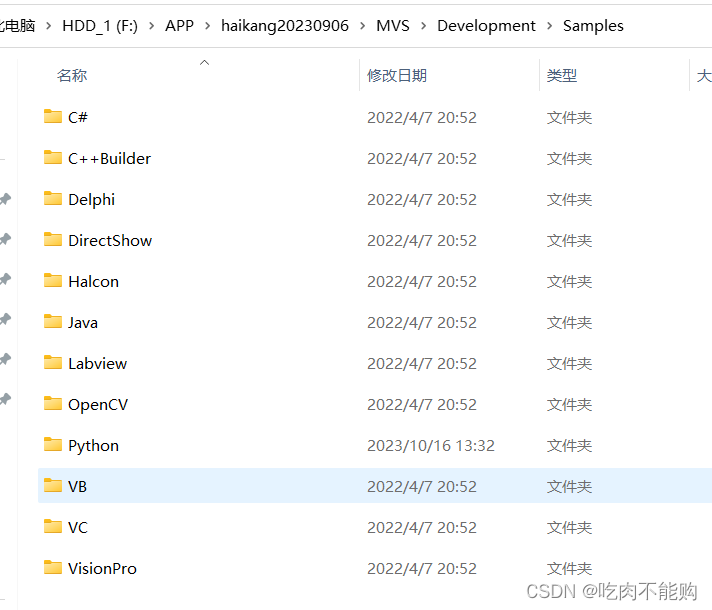Image resolution: width=712 pixels, height=610 pixels.
Task: Select the Python folder icon
Action: (53, 444)
